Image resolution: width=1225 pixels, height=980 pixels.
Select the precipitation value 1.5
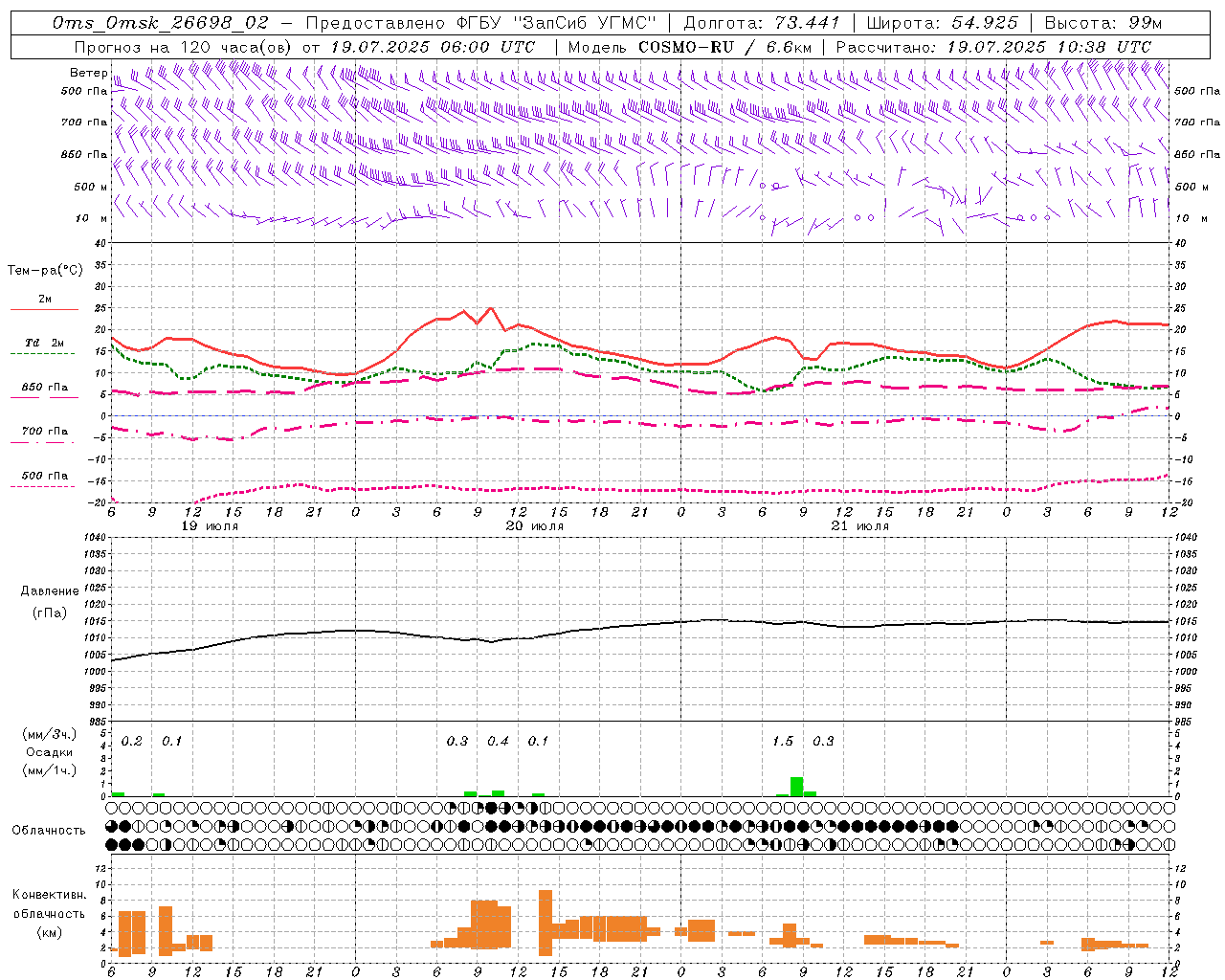click(x=783, y=741)
